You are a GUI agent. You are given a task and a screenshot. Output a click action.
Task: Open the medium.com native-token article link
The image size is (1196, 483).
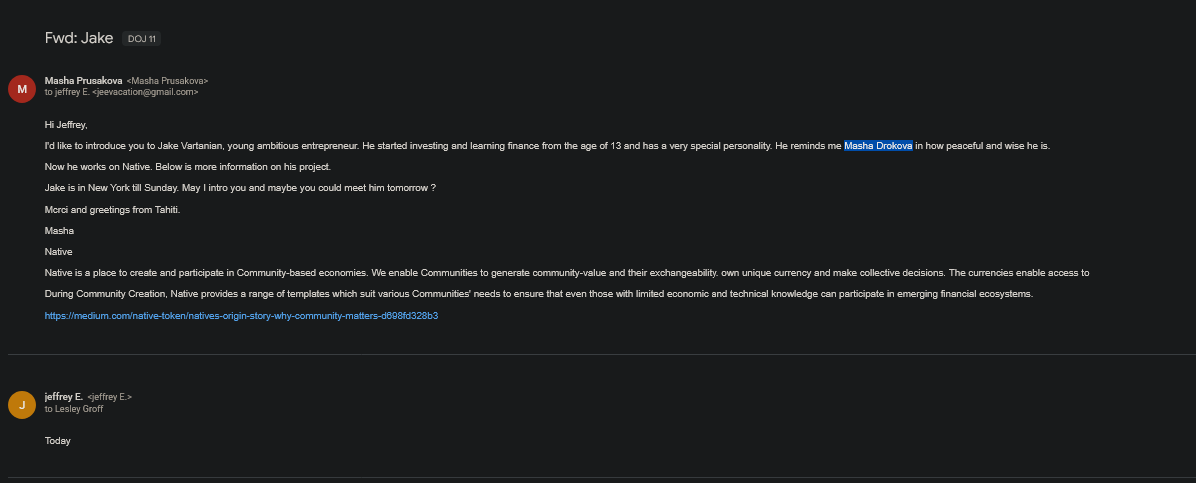(x=241, y=316)
